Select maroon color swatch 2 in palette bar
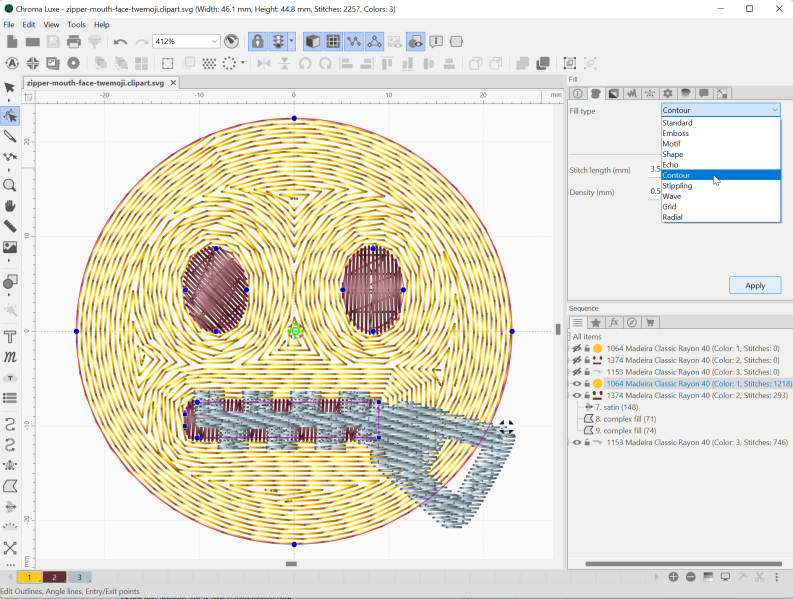The height and width of the screenshot is (599, 793). click(54, 577)
